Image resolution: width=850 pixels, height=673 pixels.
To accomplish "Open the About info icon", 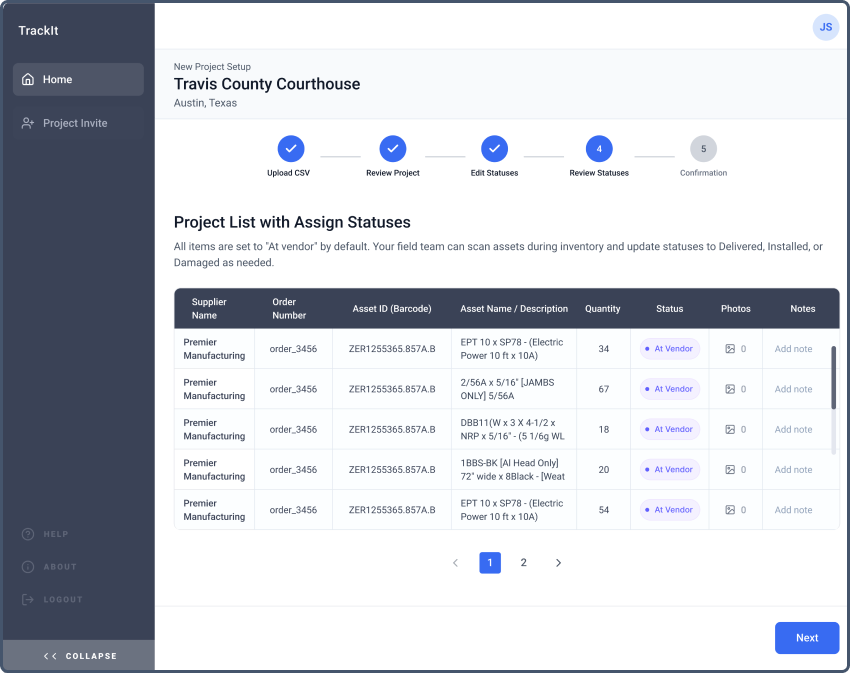I will click(x=28, y=567).
